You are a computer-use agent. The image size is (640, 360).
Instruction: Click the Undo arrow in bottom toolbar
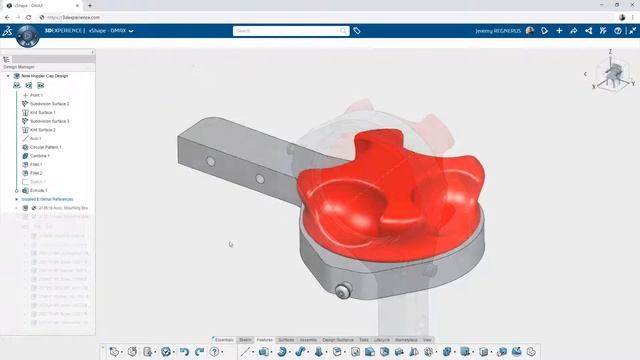click(x=184, y=351)
